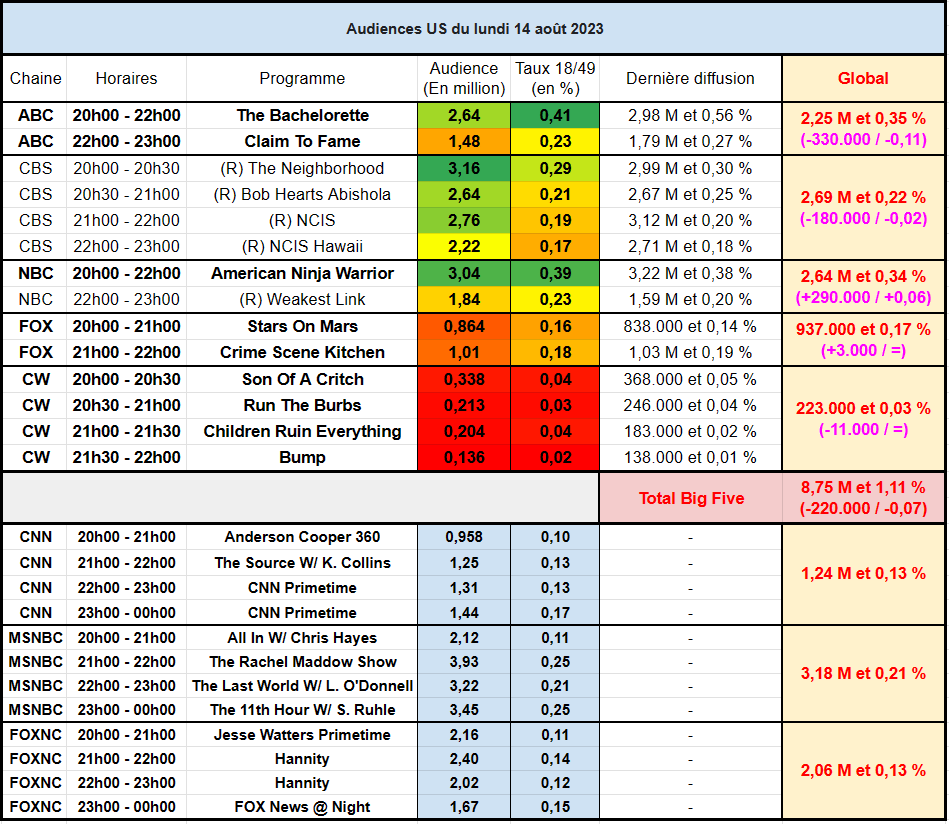
Task: Select the 'Global' header cell
Action: tap(863, 78)
